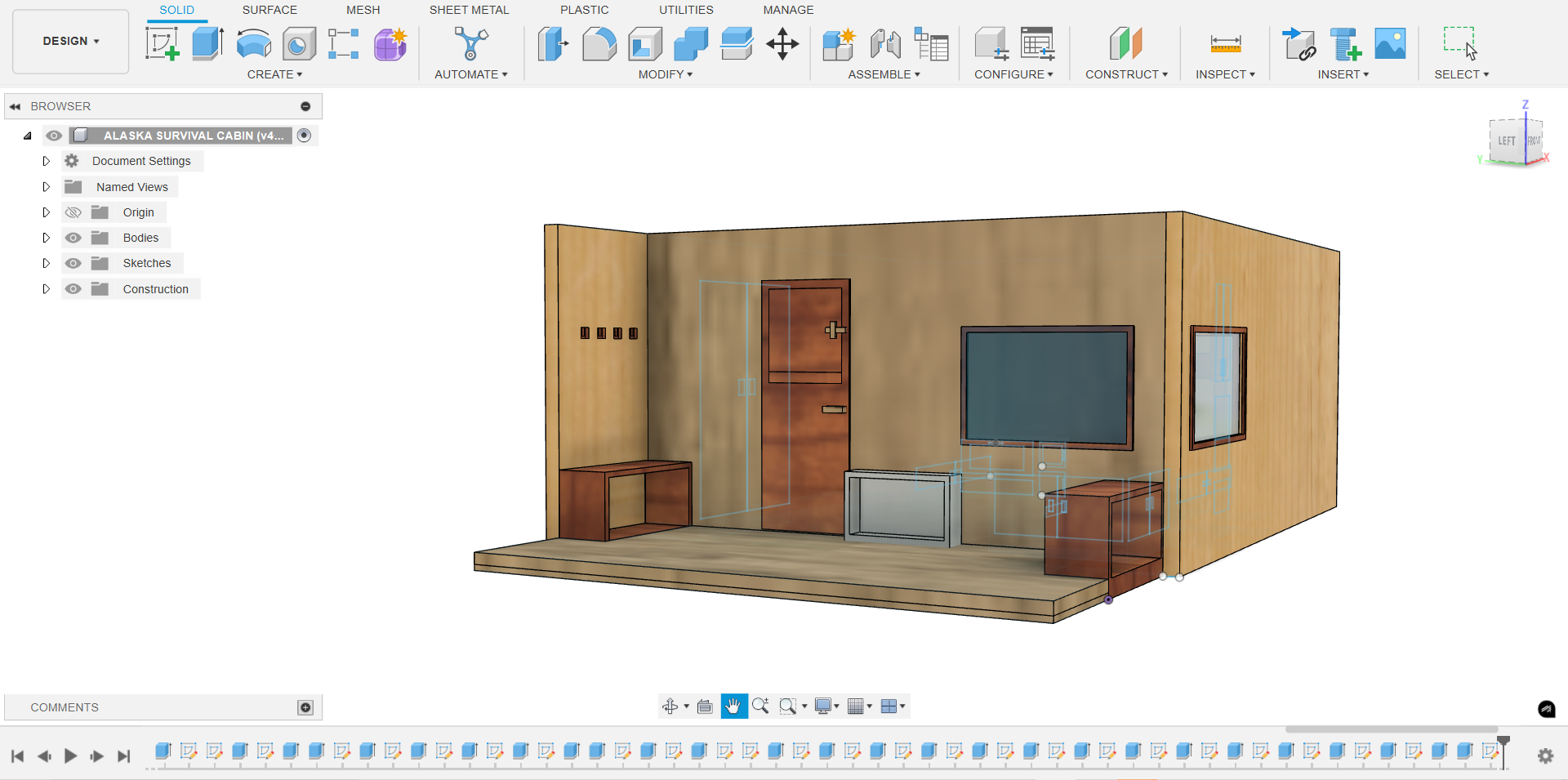1568x780 pixels.
Task: Activate the window Select tool
Action: click(x=1460, y=43)
